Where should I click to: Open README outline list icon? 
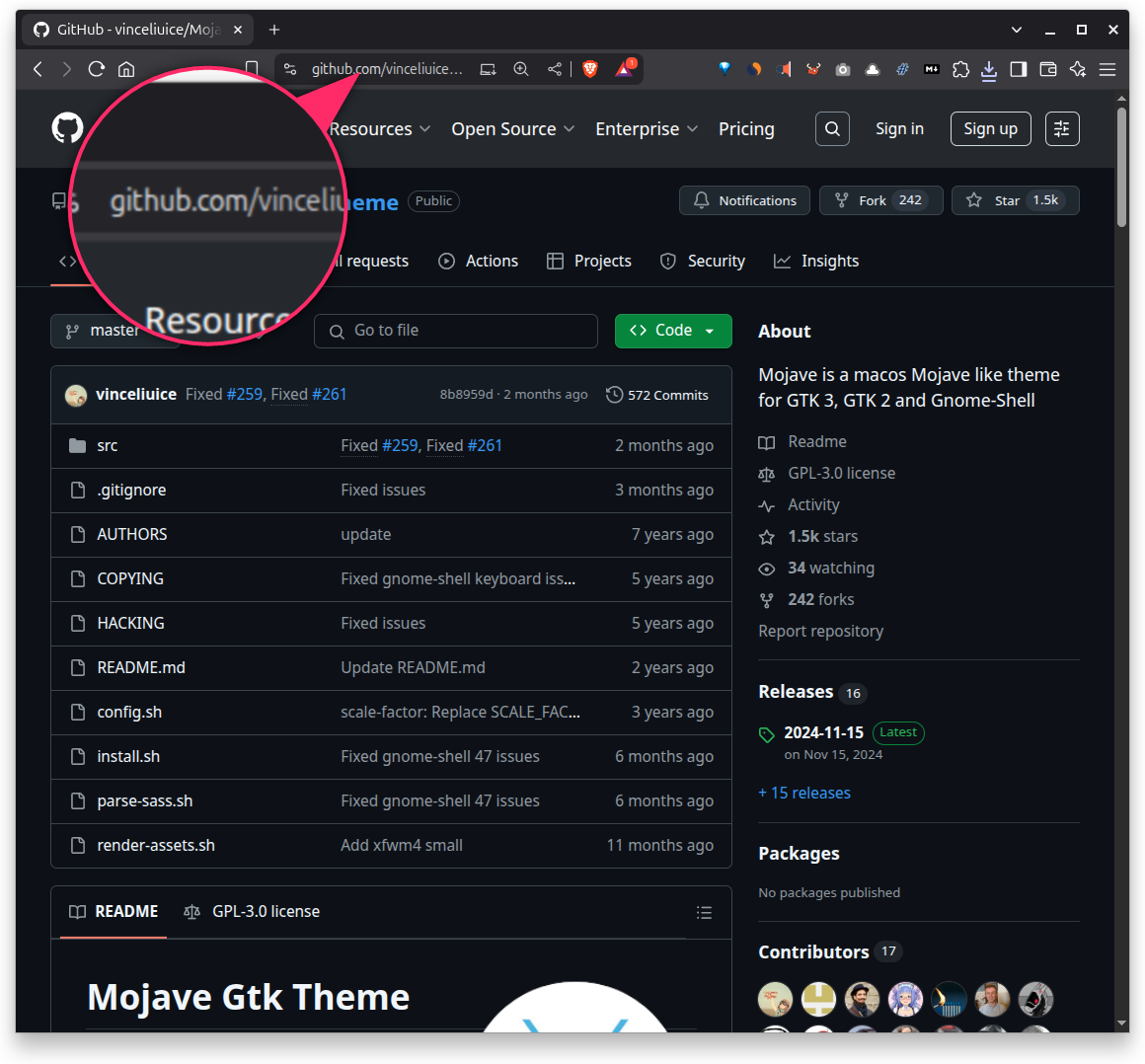coord(704,912)
